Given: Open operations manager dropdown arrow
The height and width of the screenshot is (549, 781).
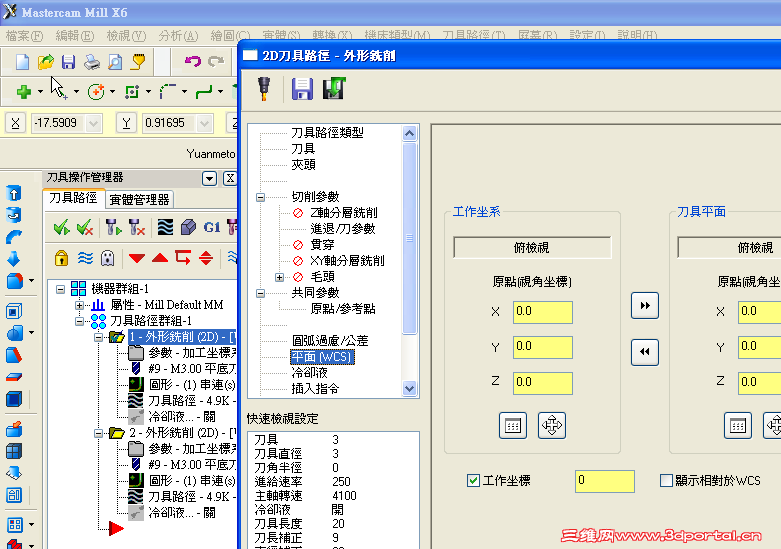Looking at the screenshot, I should click(x=209, y=178).
